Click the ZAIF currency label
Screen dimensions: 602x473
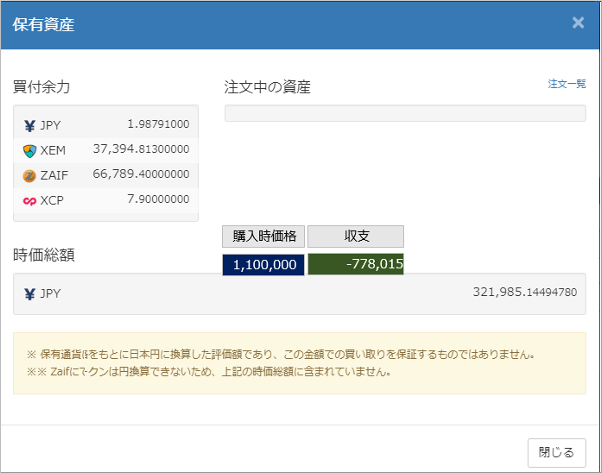(54, 175)
